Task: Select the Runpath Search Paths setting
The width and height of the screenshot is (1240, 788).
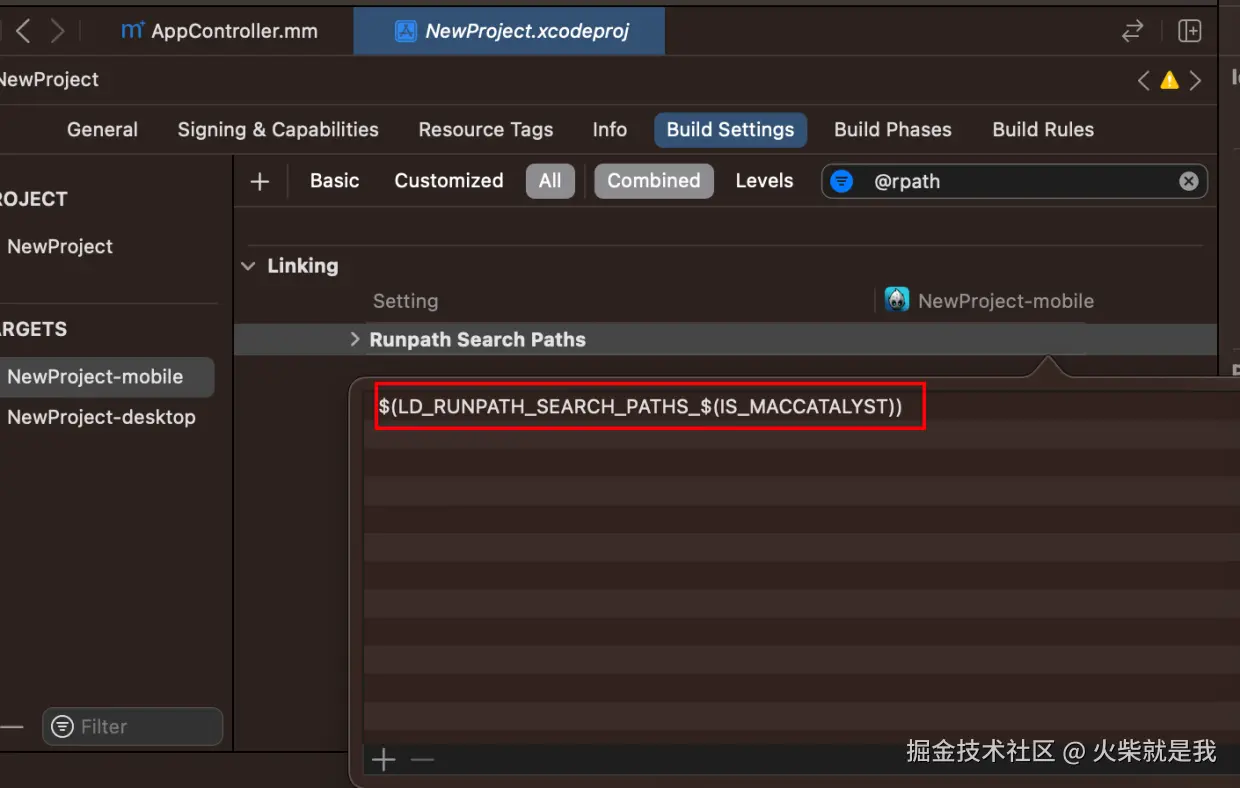Action: coord(477,340)
